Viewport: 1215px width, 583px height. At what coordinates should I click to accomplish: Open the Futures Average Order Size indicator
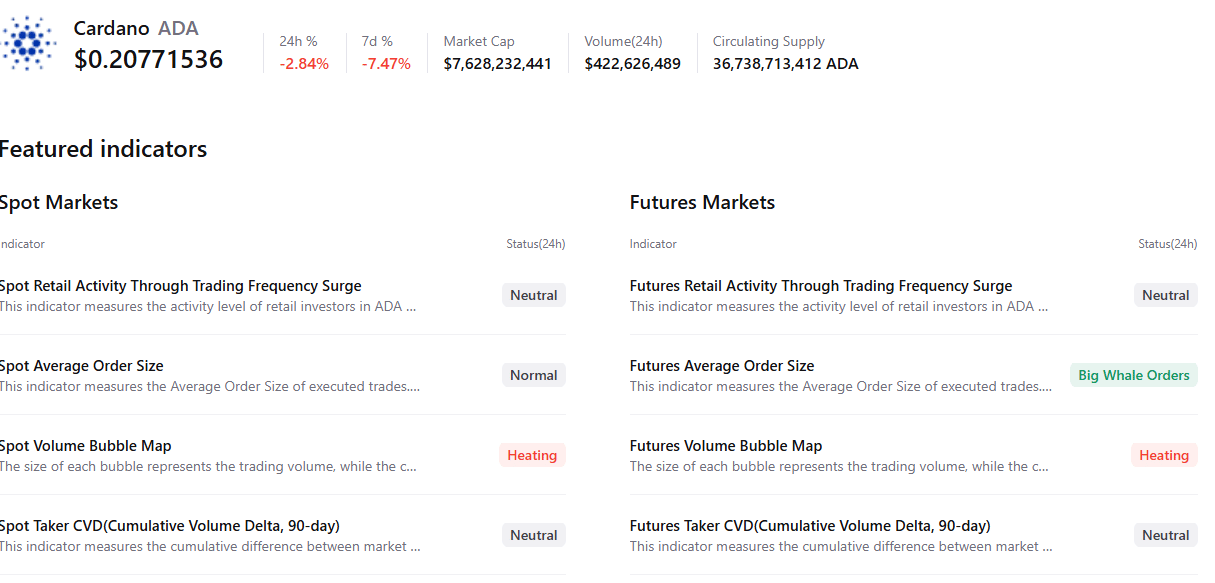pos(722,366)
